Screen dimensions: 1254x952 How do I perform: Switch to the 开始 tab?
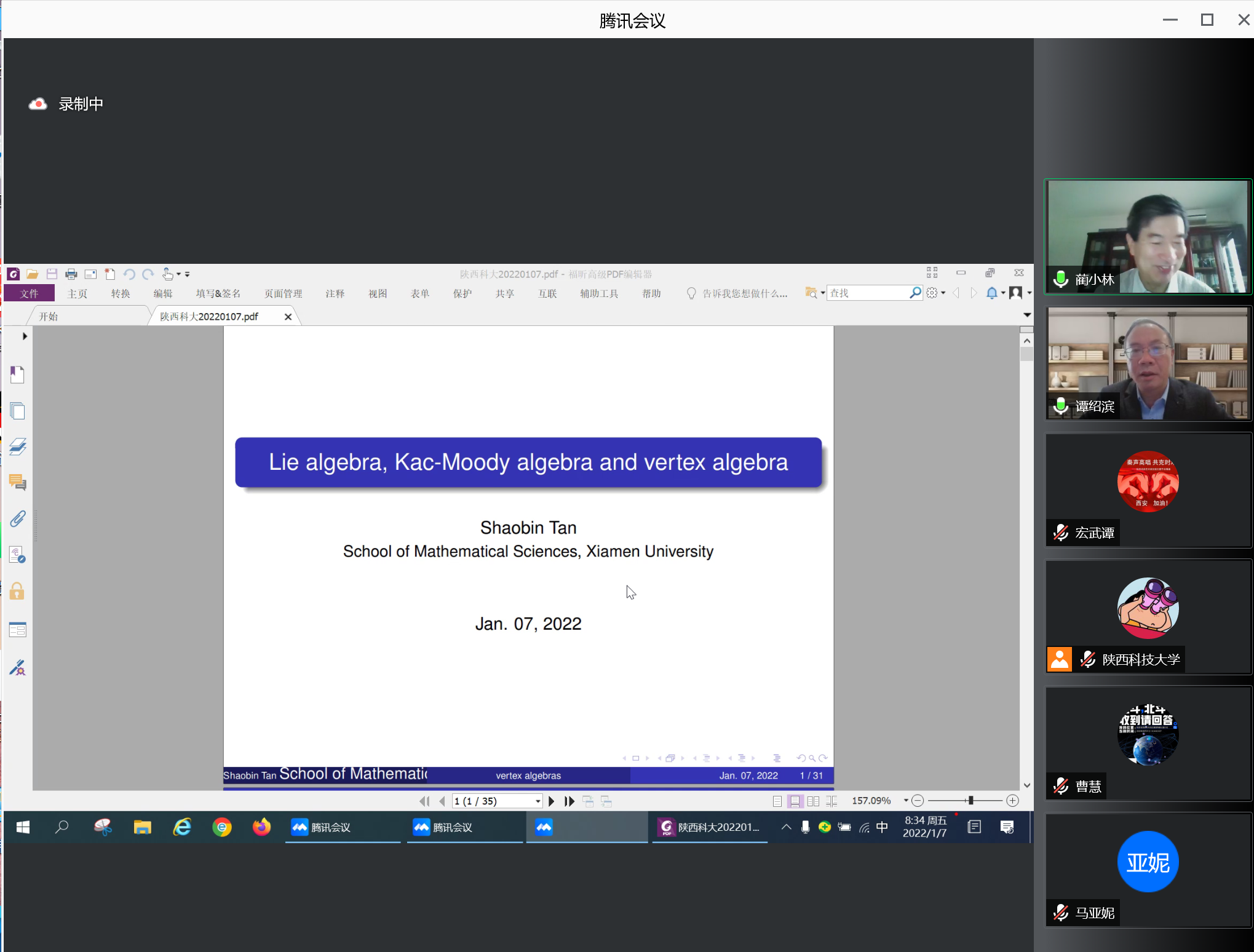pos(49,316)
